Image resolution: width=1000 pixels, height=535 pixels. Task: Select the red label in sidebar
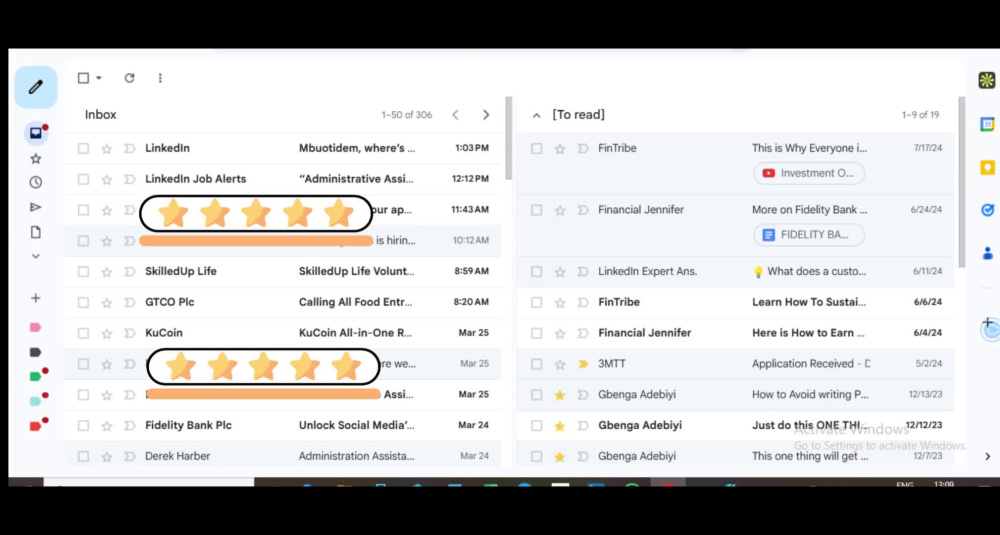(36, 426)
